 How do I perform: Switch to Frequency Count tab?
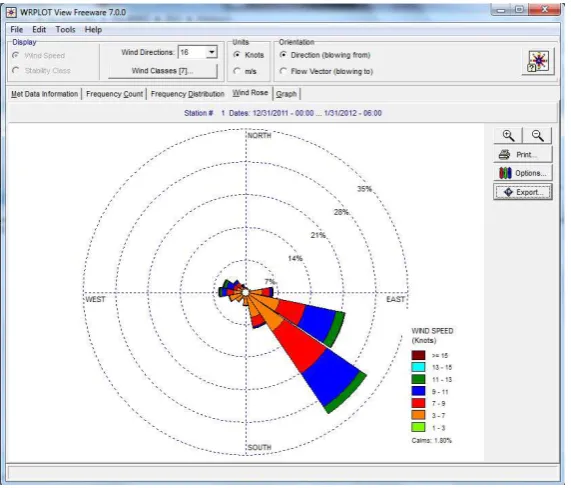click(114, 94)
